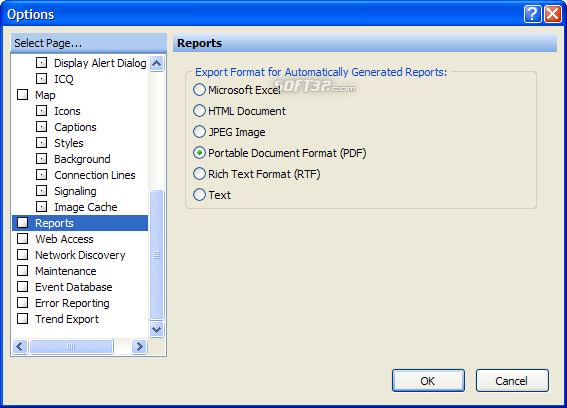Screen dimensions: 567x408
Task: Click the icon beside Captions entry
Action: pos(42,126)
